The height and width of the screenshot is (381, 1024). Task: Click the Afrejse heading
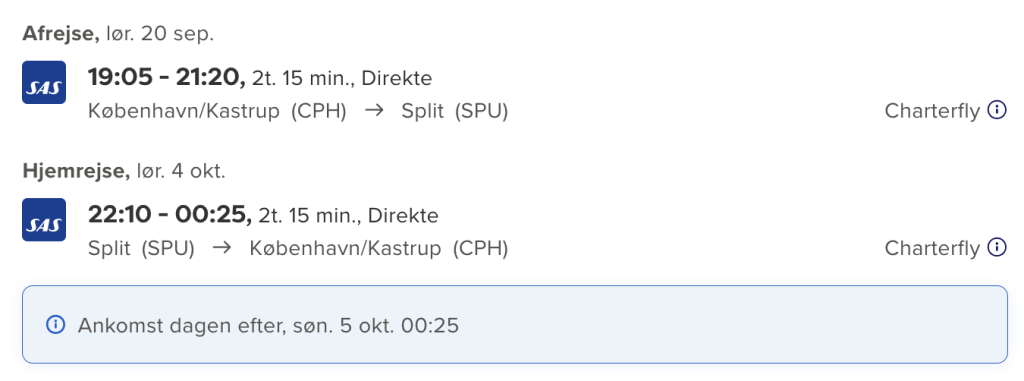tap(61, 35)
